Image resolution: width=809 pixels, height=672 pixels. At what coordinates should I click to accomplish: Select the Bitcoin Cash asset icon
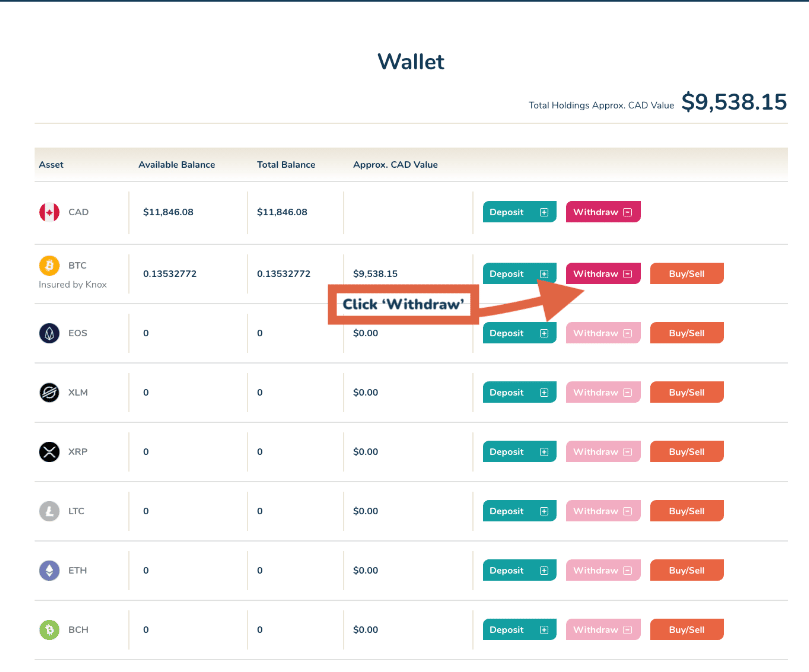click(48, 629)
